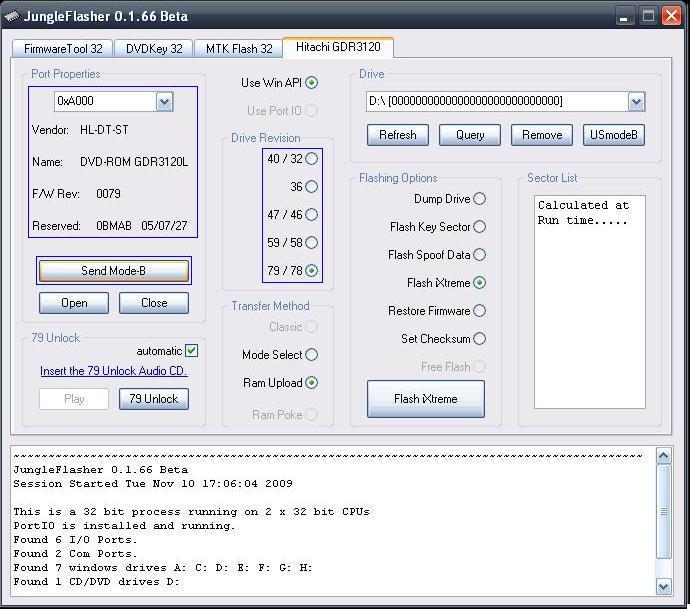Click the JungleFlasher title bar app icon
The width and height of the screenshot is (690, 609).
pos(13,16)
